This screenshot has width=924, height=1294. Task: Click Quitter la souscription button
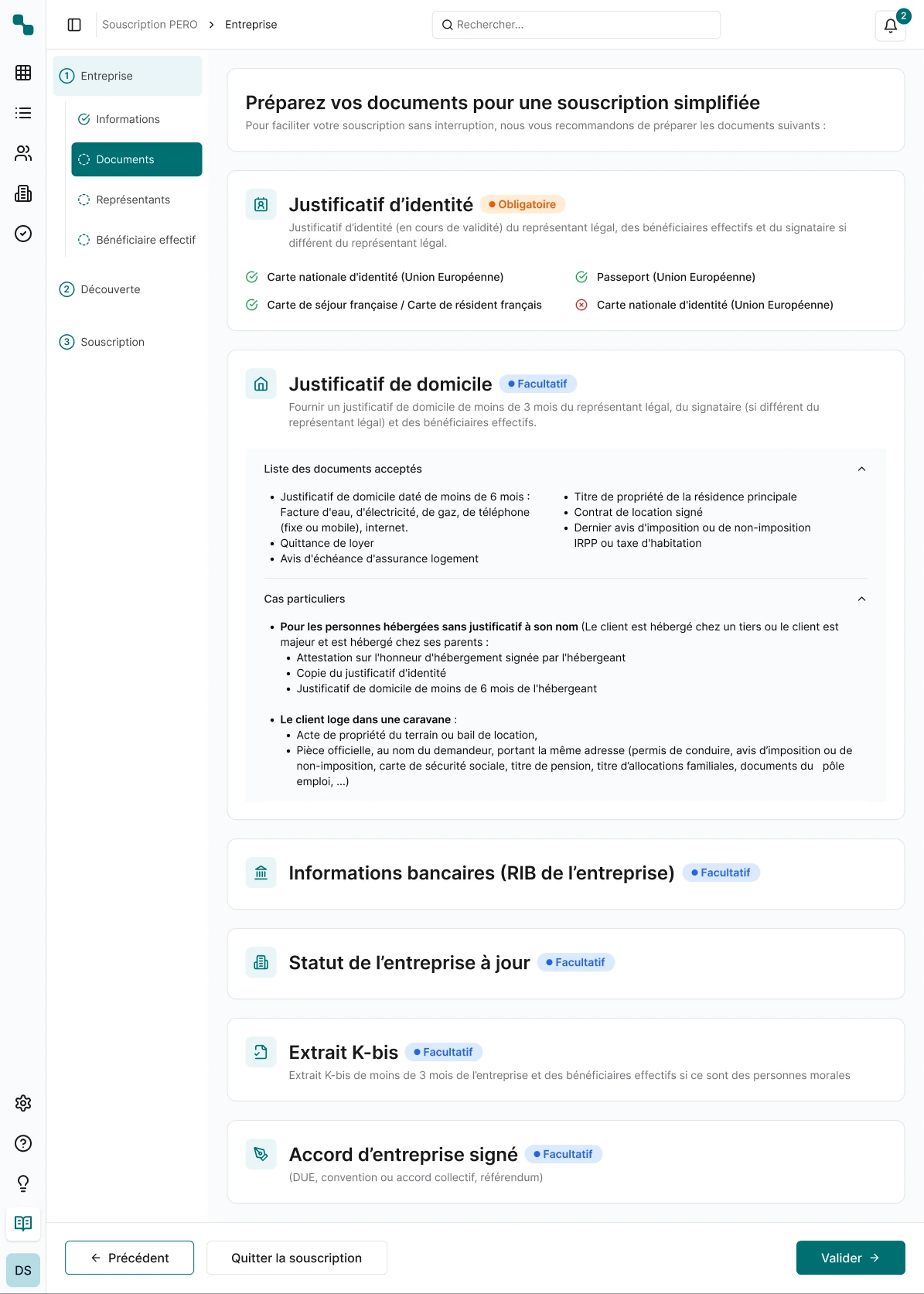pyautogui.click(x=297, y=1258)
